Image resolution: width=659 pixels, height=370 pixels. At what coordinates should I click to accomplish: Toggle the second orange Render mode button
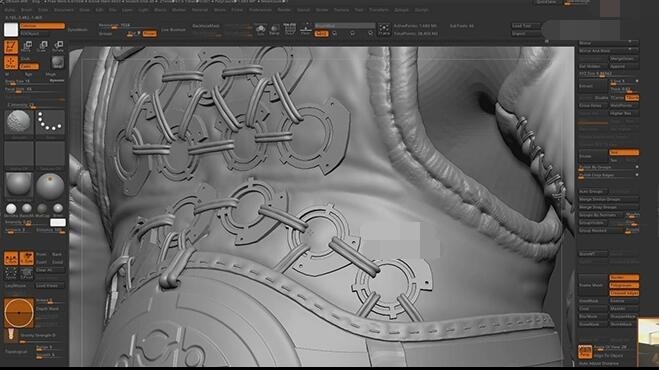pyautogui.click(x=624, y=285)
